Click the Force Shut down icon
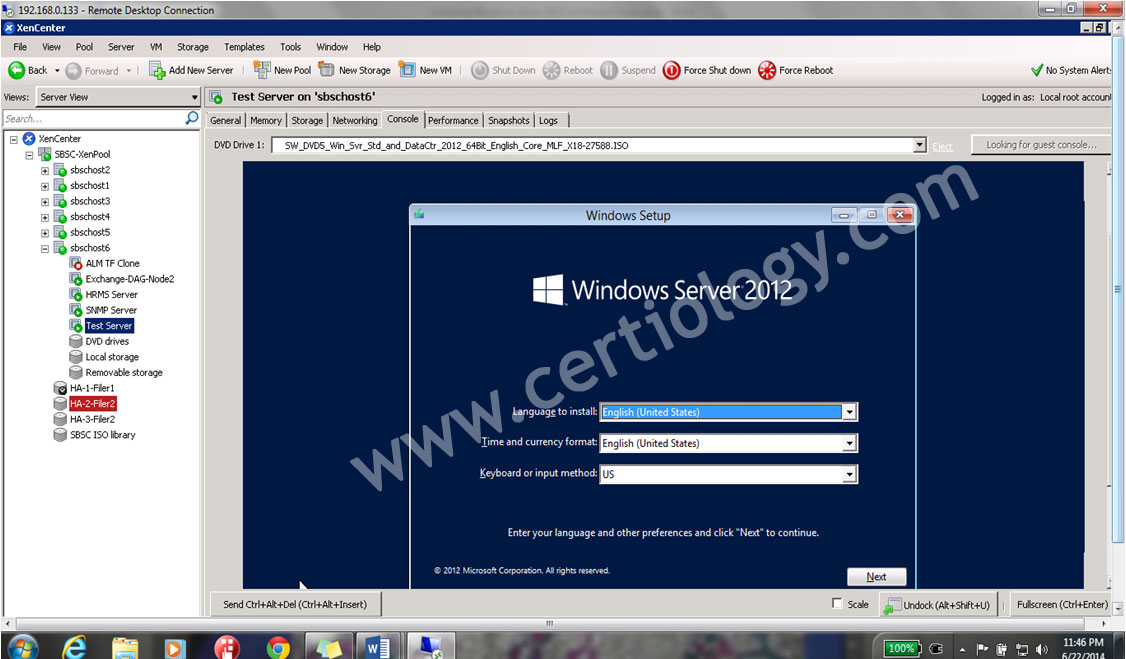Image resolution: width=1126 pixels, height=659 pixels. [671, 70]
